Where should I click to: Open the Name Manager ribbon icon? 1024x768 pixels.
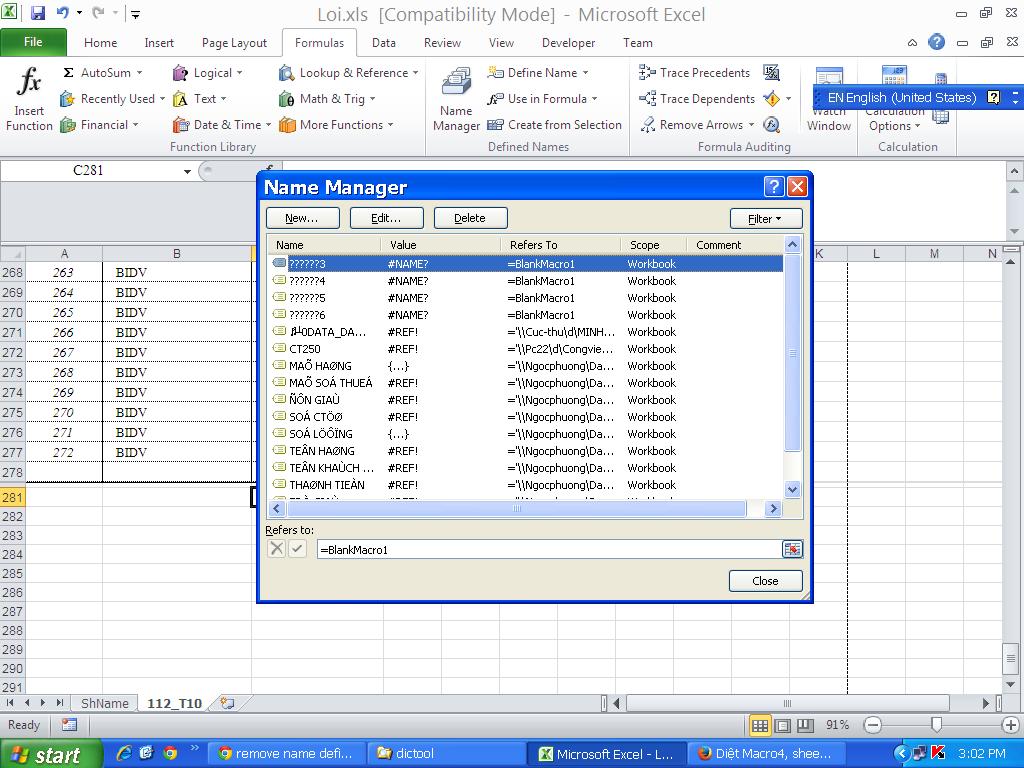point(456,83)
